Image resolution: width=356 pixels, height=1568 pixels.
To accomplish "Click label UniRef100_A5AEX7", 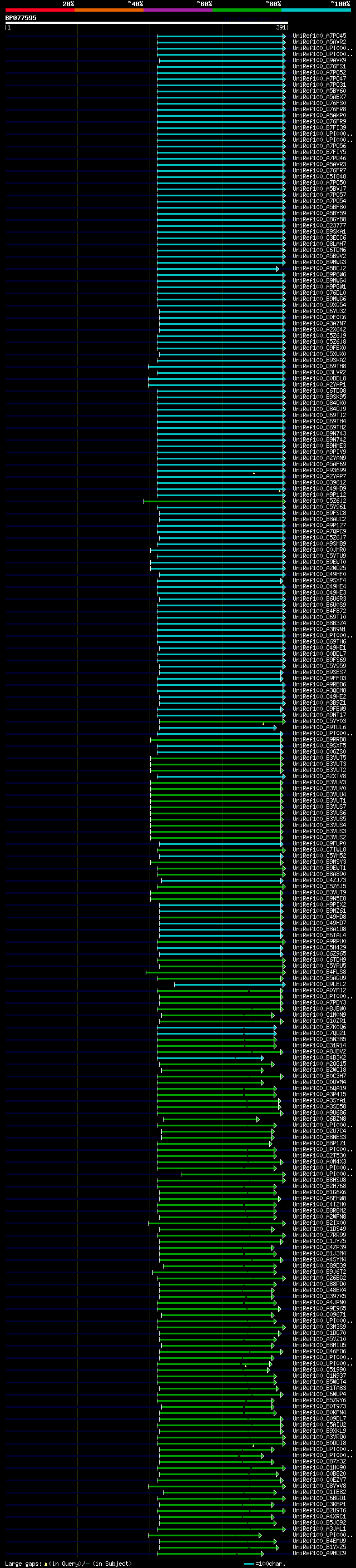I will [x=319, y=97].
